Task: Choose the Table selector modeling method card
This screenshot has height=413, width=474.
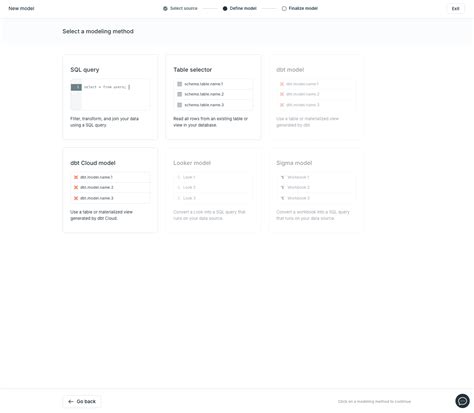Action: pyautogui.click(x=213, y=97)
